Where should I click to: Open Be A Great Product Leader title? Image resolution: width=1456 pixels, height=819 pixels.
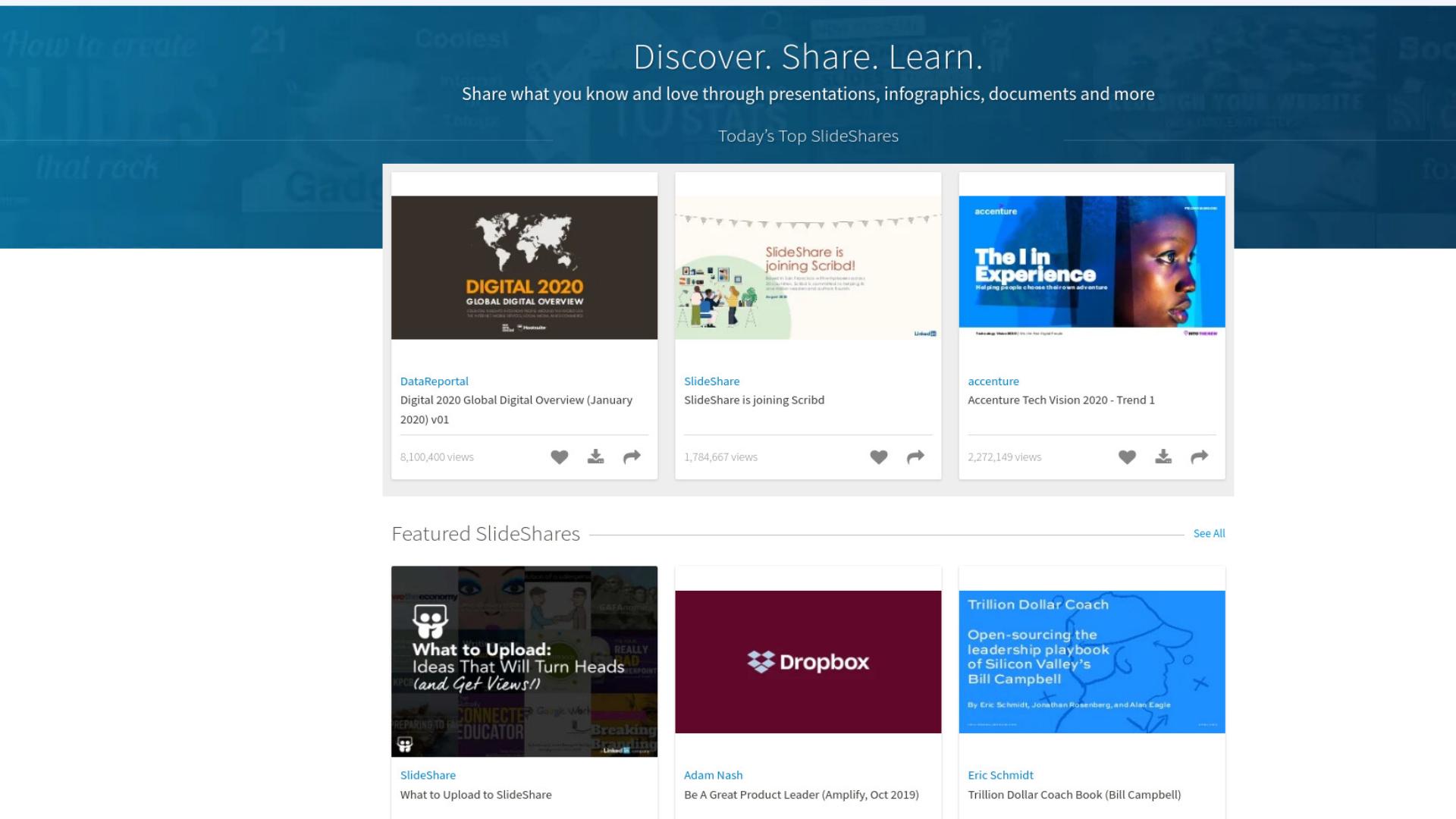point(801,795)
